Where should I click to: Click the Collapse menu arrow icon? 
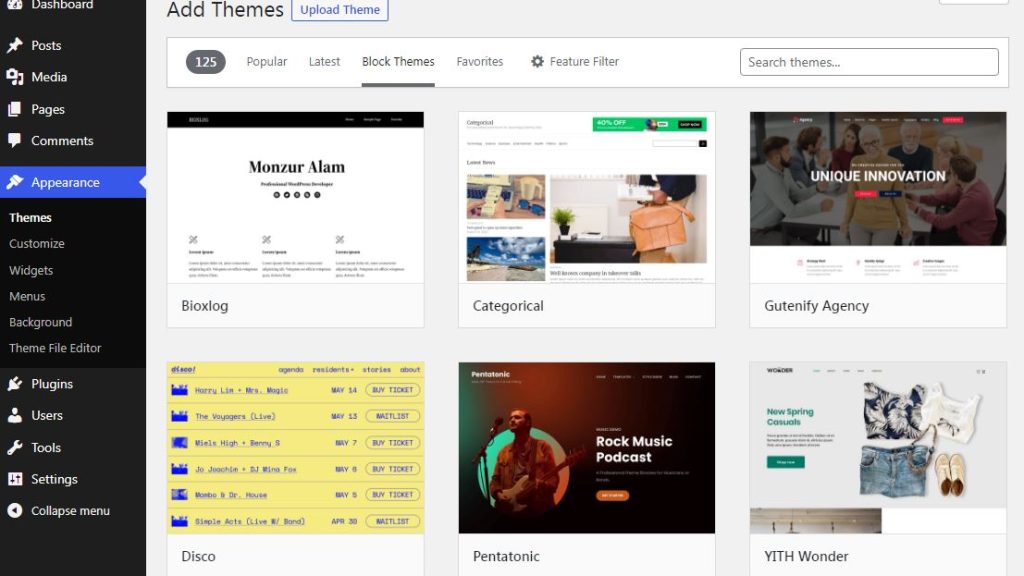(14, 511)
